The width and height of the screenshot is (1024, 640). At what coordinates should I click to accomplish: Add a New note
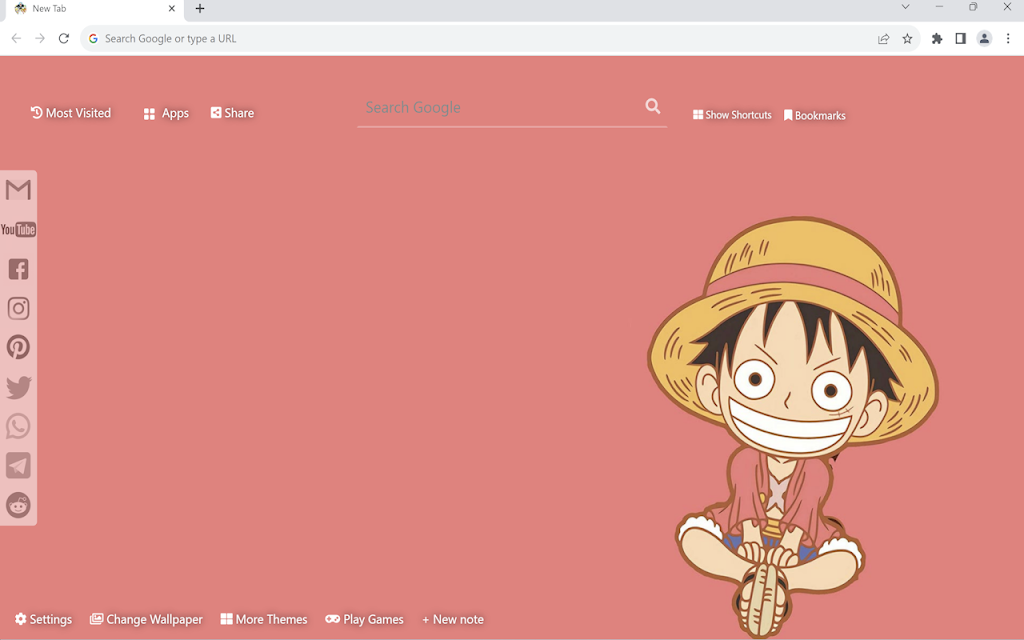point(453,619)
